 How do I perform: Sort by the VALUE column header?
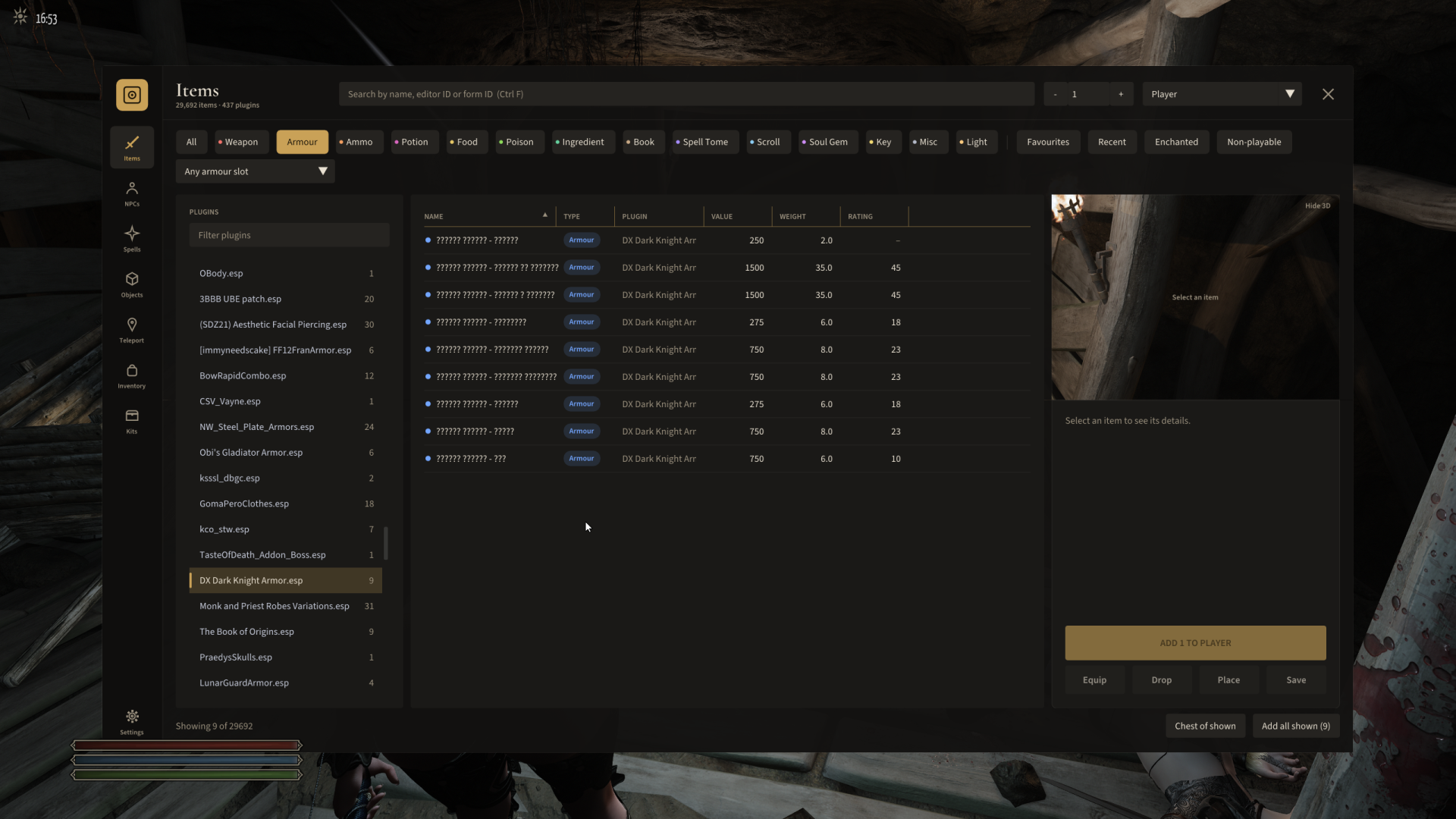coord(737,216)
